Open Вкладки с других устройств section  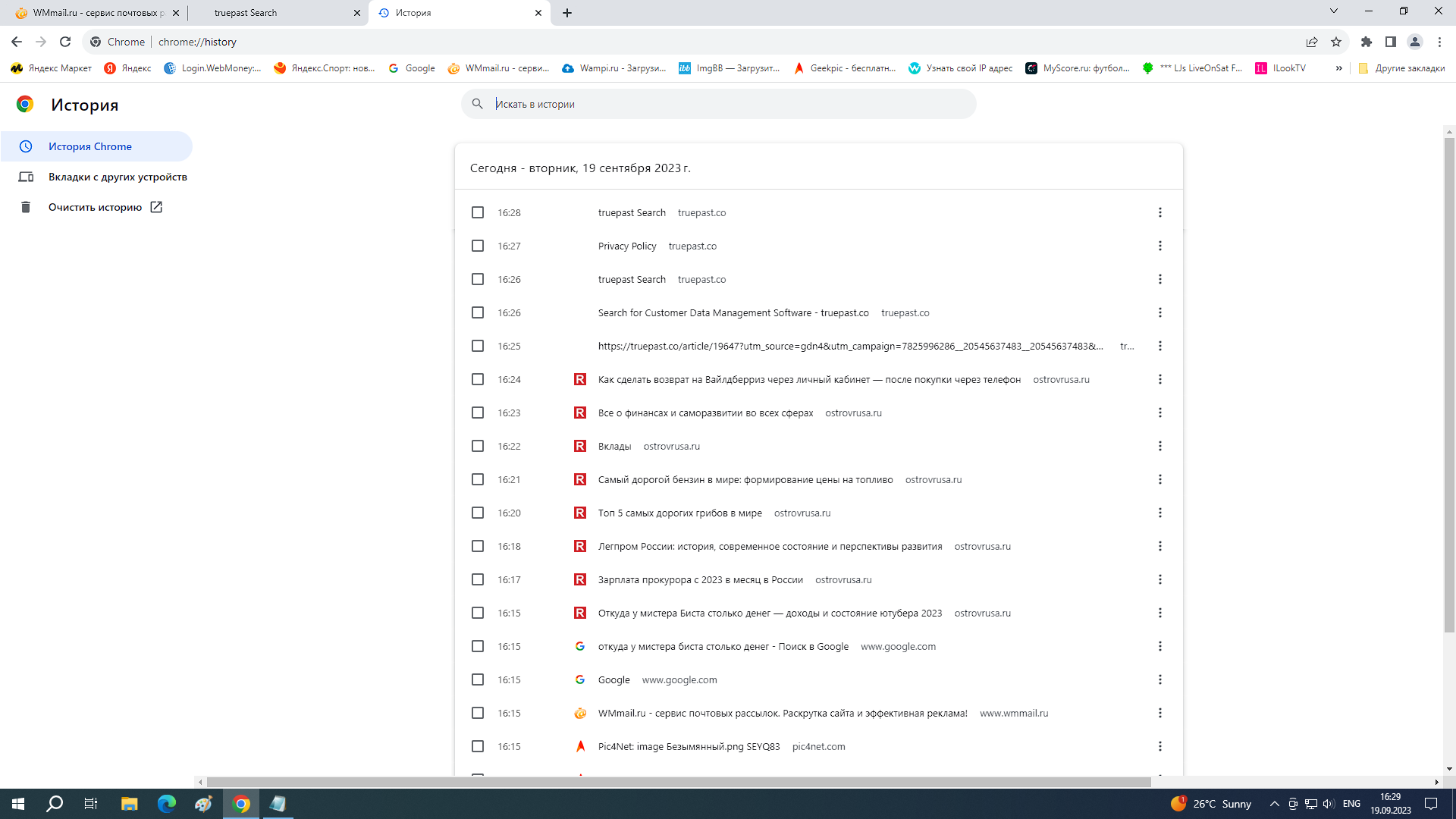pyautogui.click(x=118, y=177)
